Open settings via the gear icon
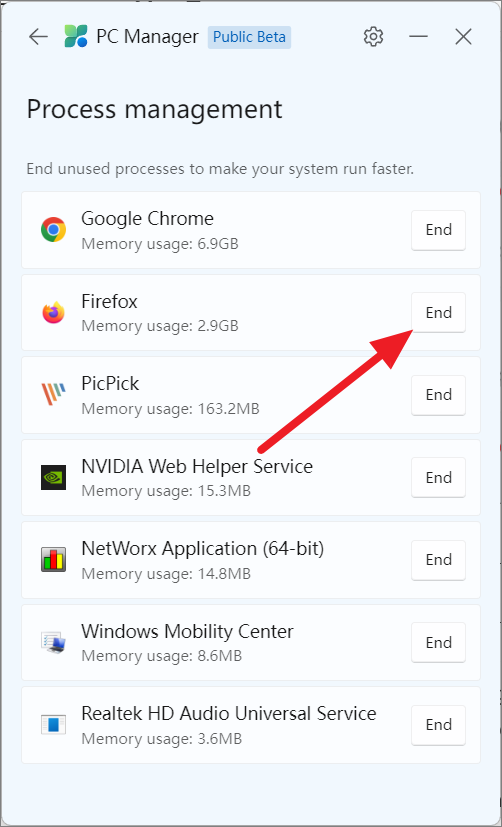Image resolution: width=502 pixels, height=827 pixels. [373, 37]
